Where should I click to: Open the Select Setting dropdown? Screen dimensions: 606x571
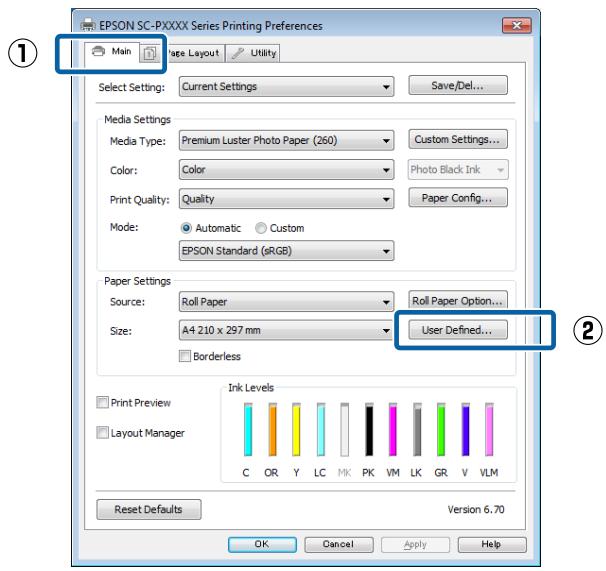pyautogui.click(x=286, y=87)
